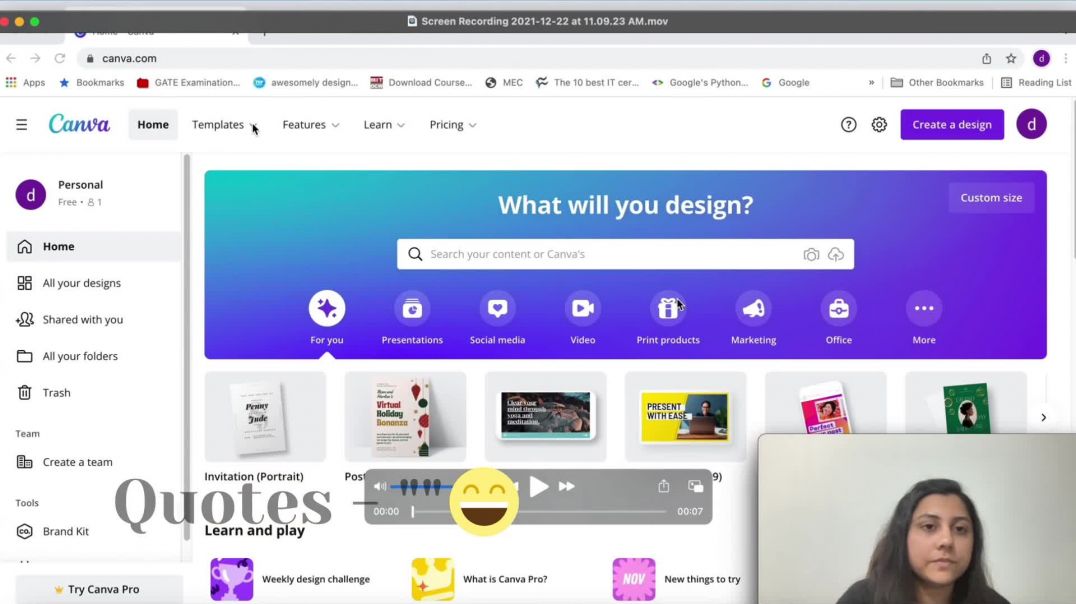Show hidden bookmarks with the chevron overflow

pyautogui.click(x=872, y=82)
